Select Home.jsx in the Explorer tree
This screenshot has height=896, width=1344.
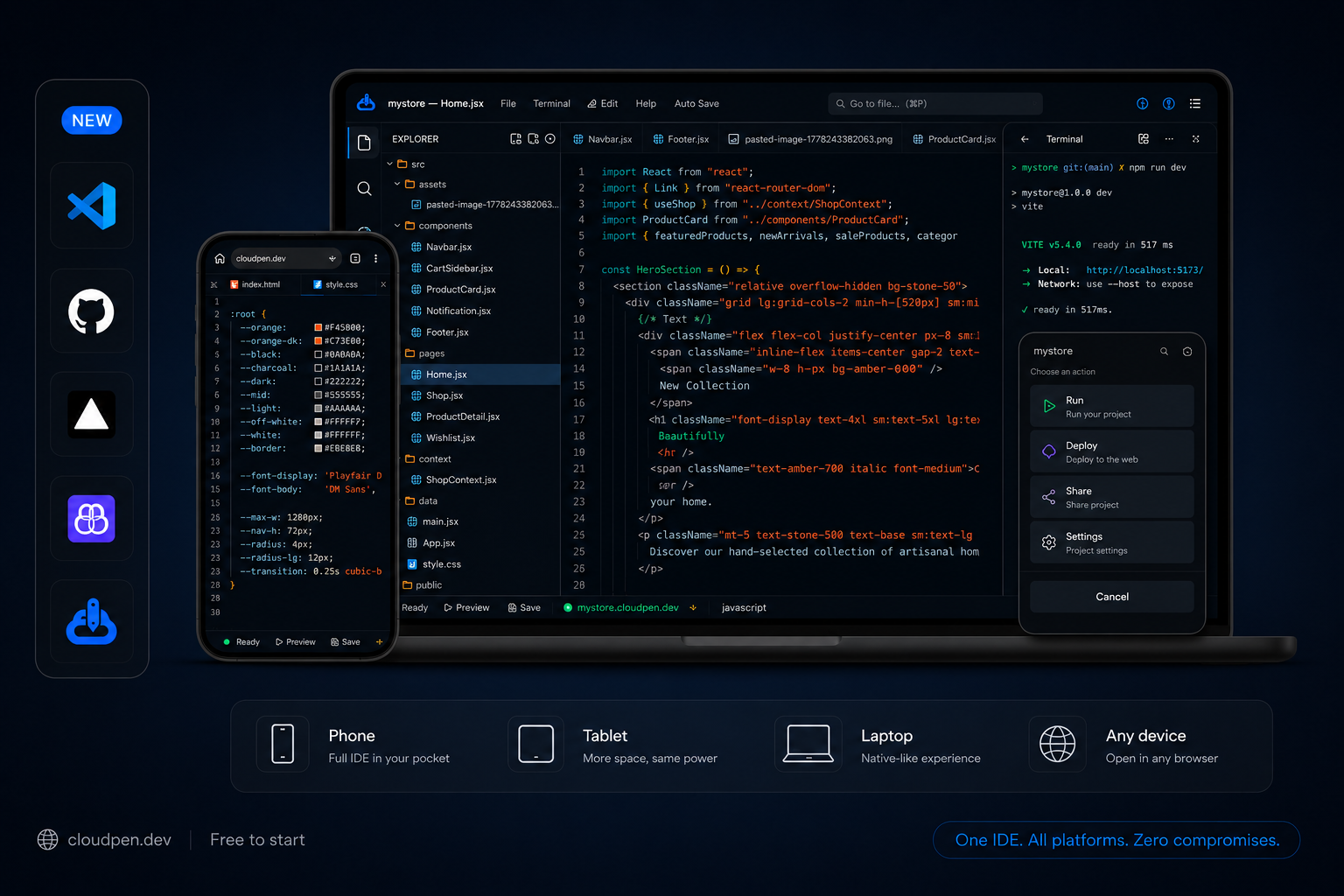(479, 374)
